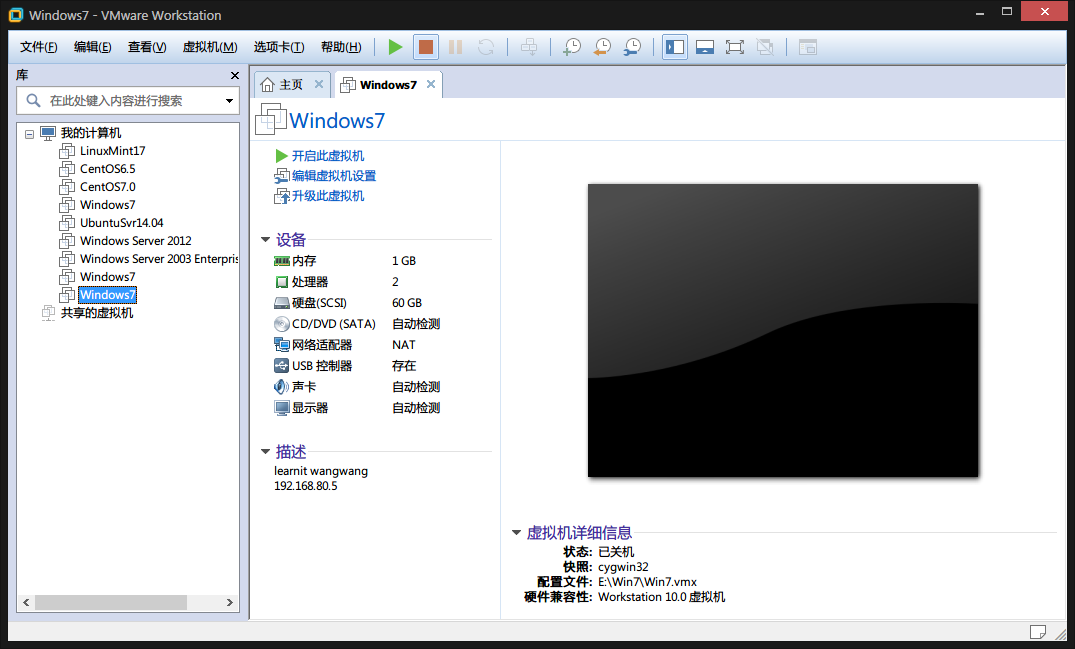Collapse the 虚拟机详细信息 section

click(516, 532)
